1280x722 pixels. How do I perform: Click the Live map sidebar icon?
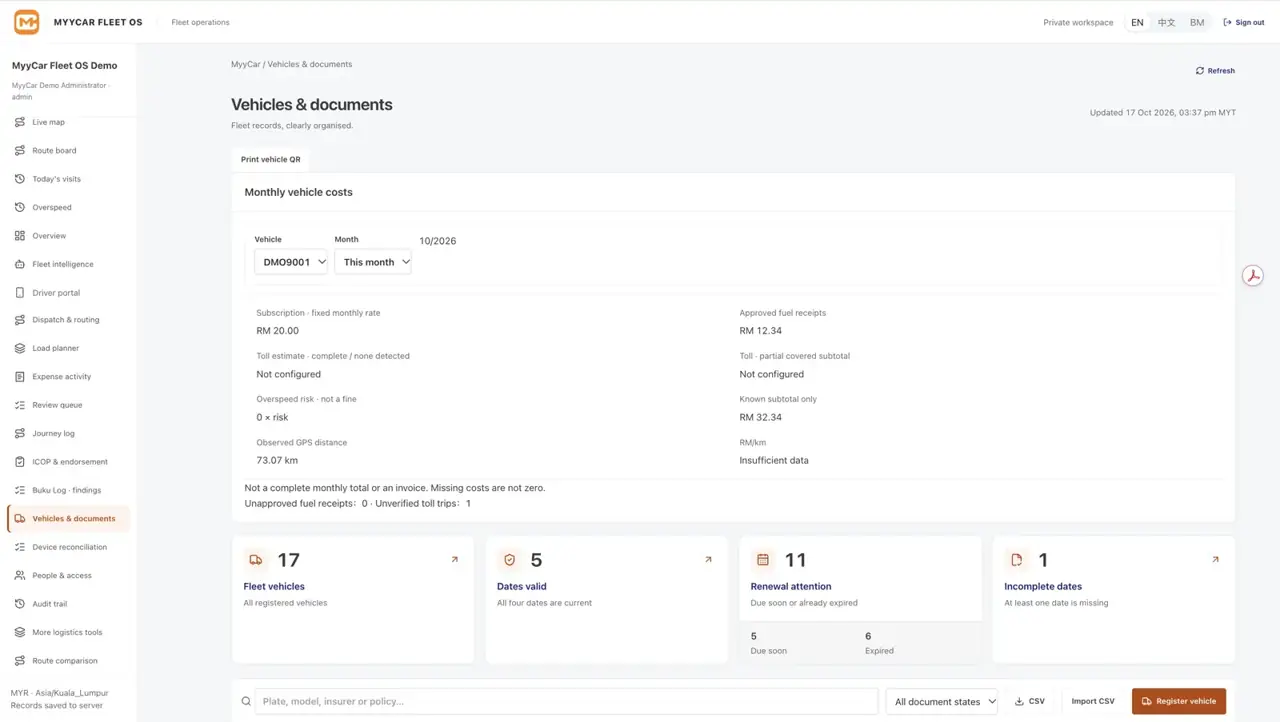[20, 122]
